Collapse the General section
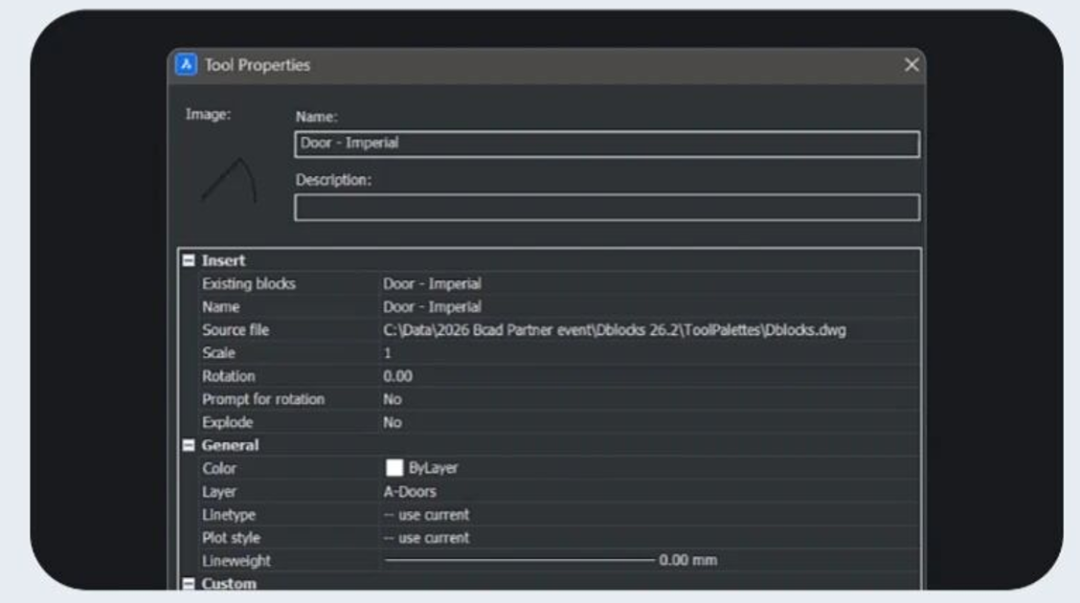This screenshot has height=603, width=1080. [x=189, y=445]
